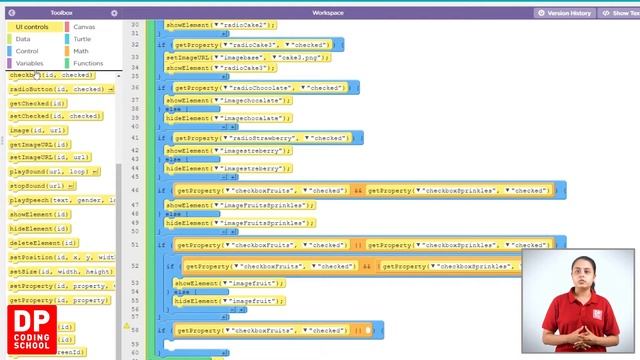This screenshot has height=360, width=640.
Task: Switch to the Turtle toolbox category
Action: pyautogui.click(x=82, y=39)
